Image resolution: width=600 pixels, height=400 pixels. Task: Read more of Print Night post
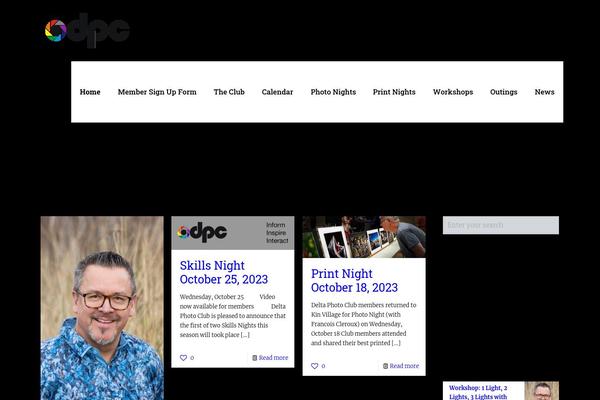coord(404,366)
